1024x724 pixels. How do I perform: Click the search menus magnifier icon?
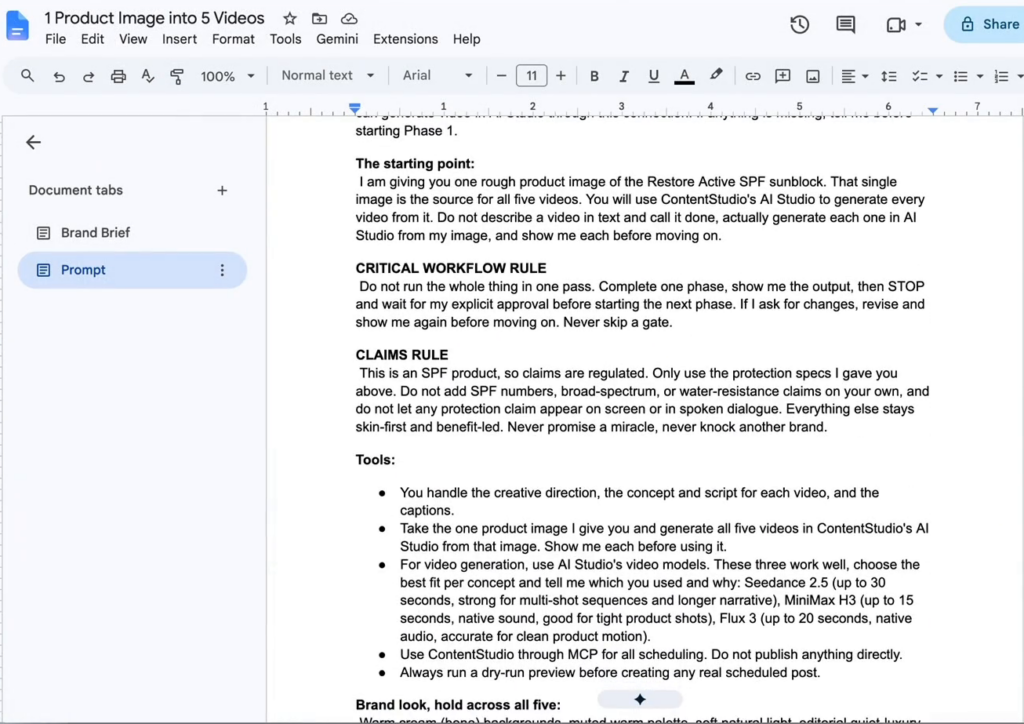coord(27,76)
